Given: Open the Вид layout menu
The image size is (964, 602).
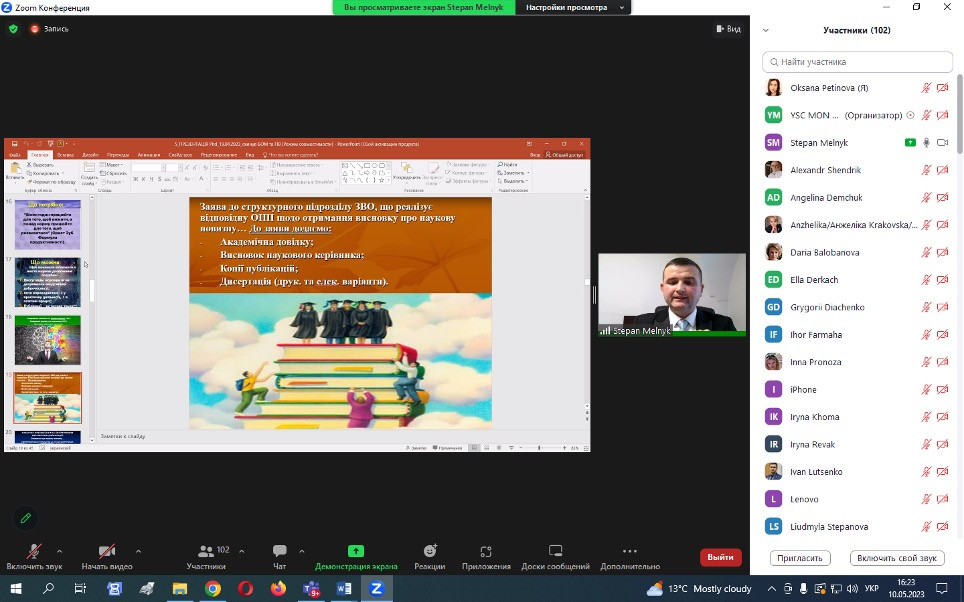Looking at the screenshot, I should click(x=729, y=29).
